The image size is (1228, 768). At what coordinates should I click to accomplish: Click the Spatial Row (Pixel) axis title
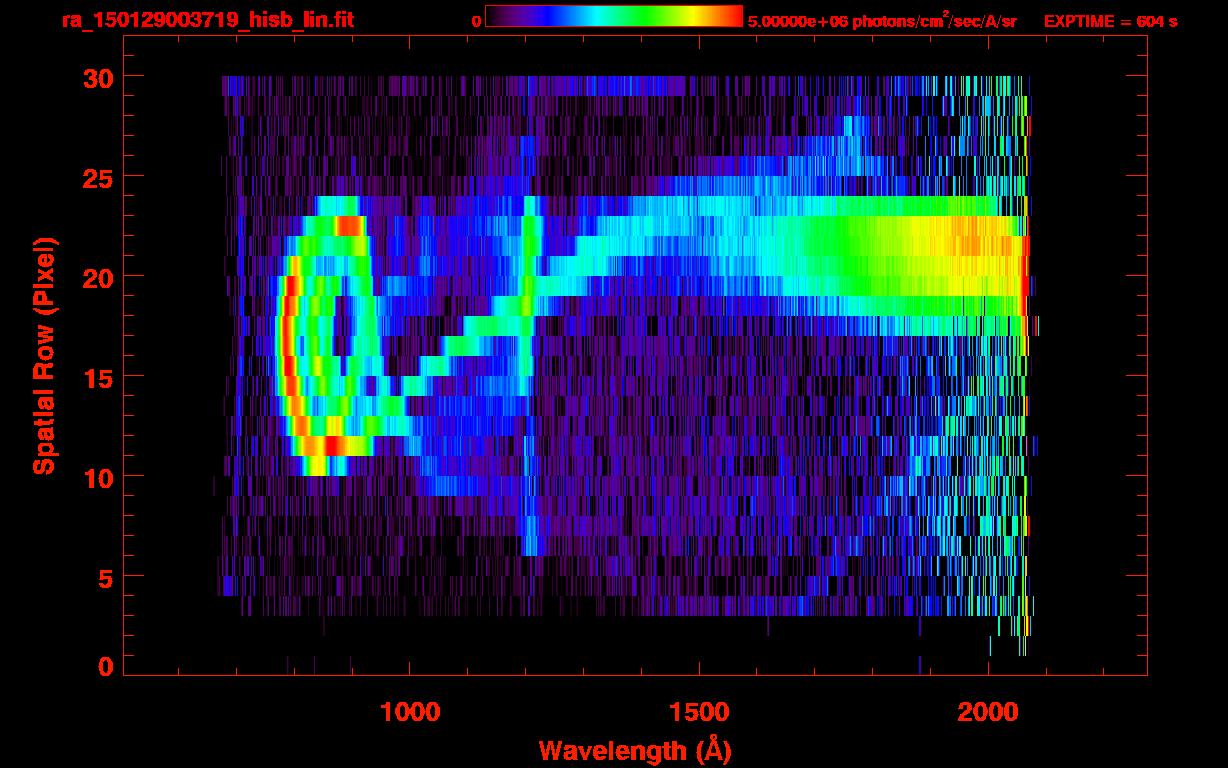tap(44, 355)
